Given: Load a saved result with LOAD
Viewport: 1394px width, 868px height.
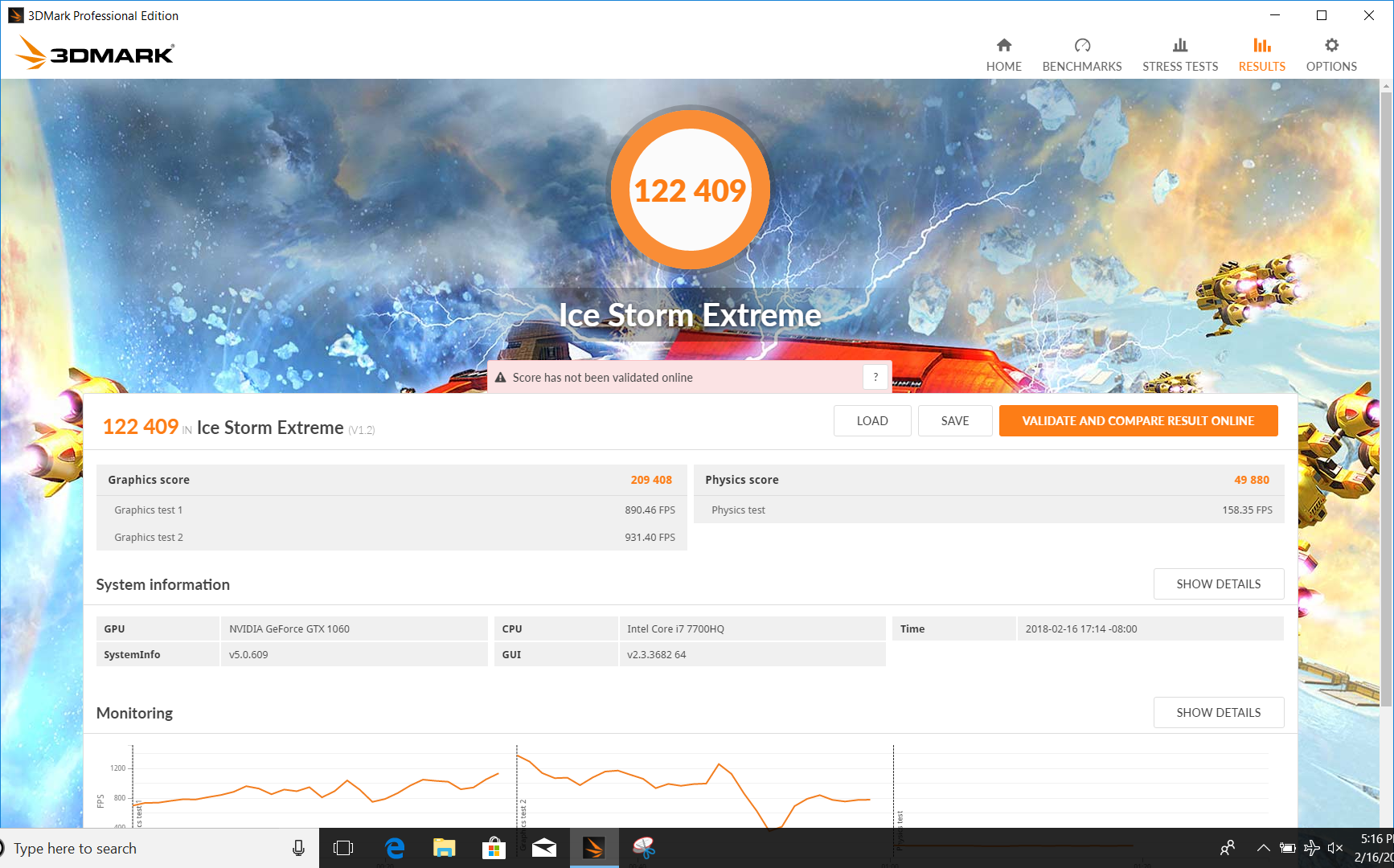Looking at the screenshot, I should (x=872, y=421).
